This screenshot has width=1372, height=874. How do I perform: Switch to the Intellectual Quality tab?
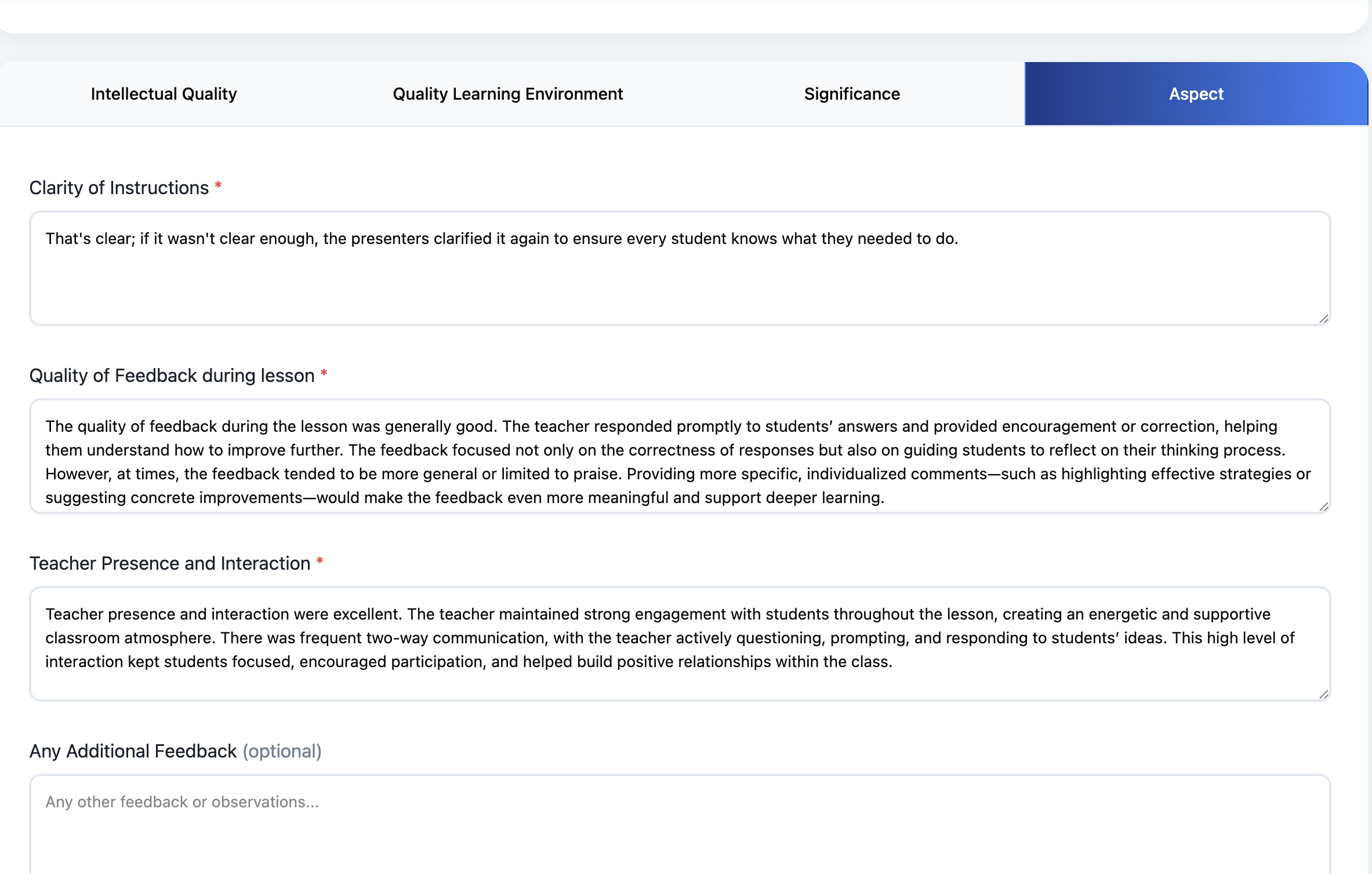[164, 94]
